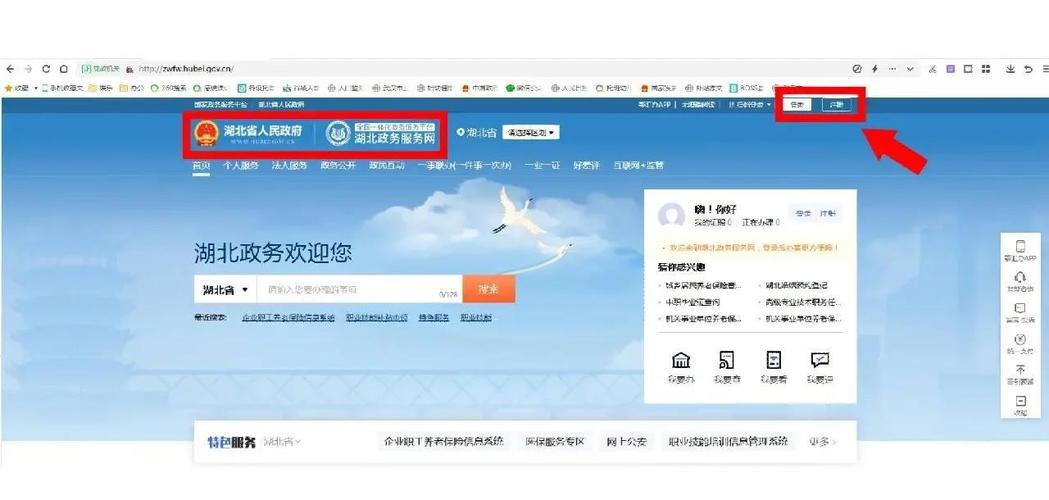Click the undo/restore tab arrow icon
1049x500 pixels.
(x=1028, y=68)
